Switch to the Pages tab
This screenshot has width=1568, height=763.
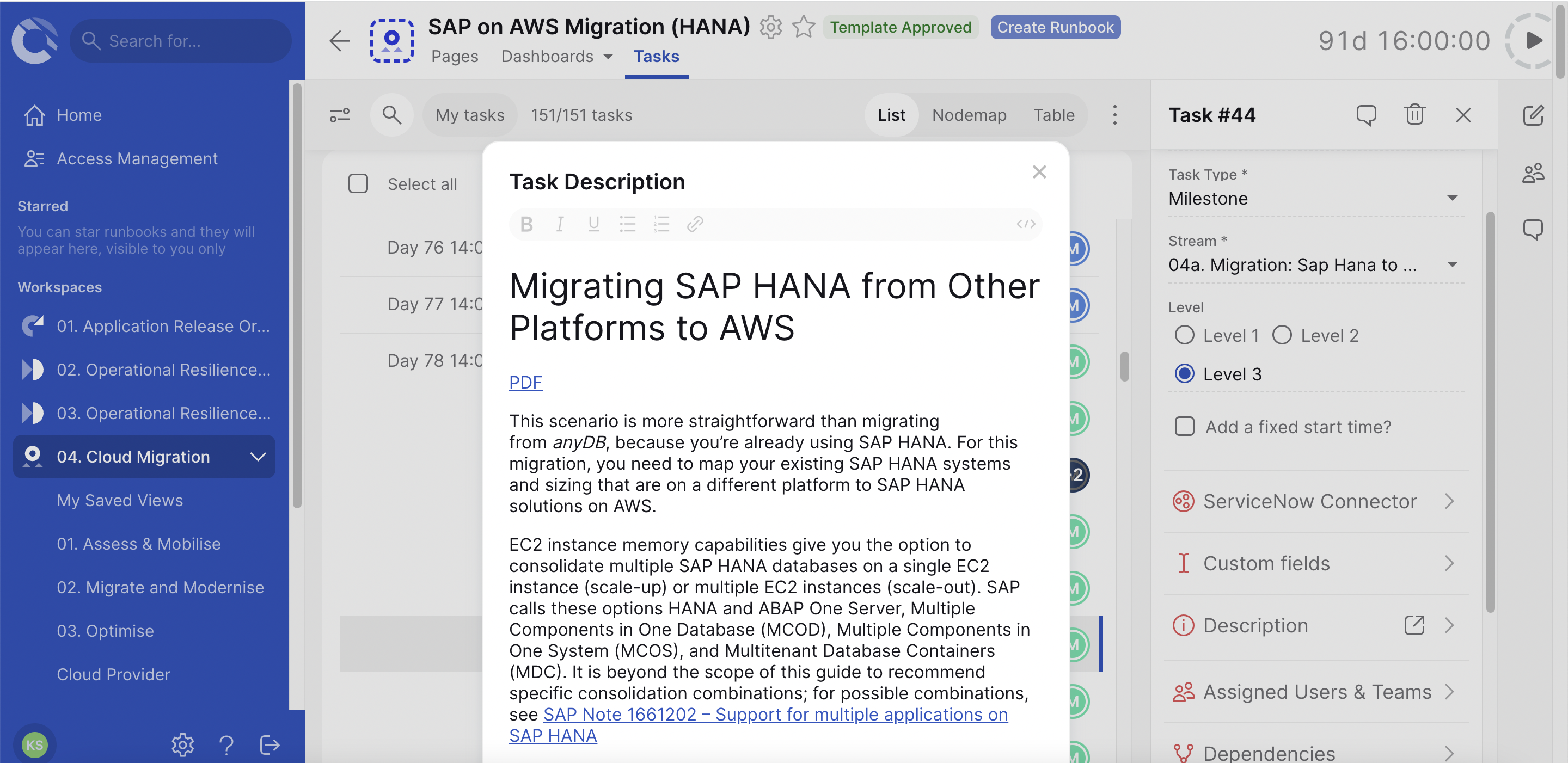click(454, 56)
